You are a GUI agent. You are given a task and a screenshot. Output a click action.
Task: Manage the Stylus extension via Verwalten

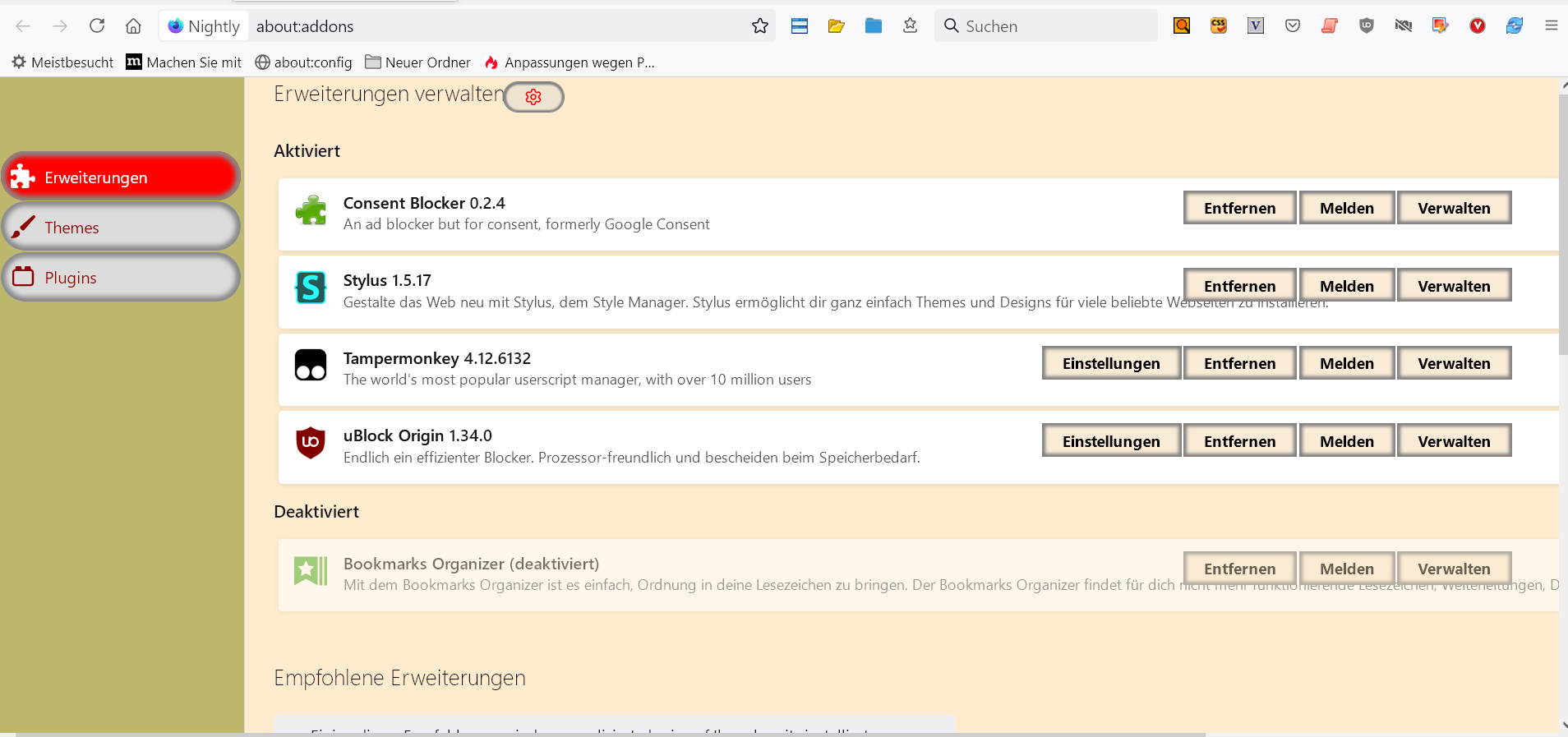(x=1454, y=285)
